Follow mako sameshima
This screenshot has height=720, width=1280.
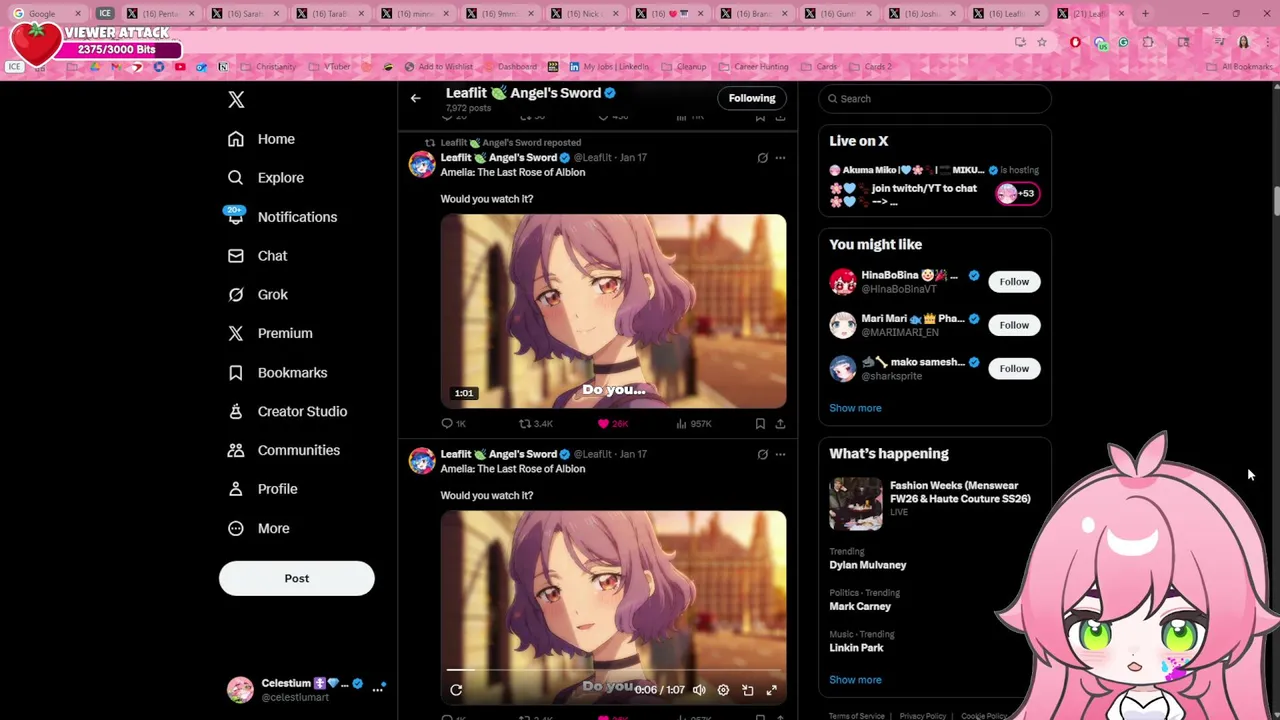point(1014,369)
